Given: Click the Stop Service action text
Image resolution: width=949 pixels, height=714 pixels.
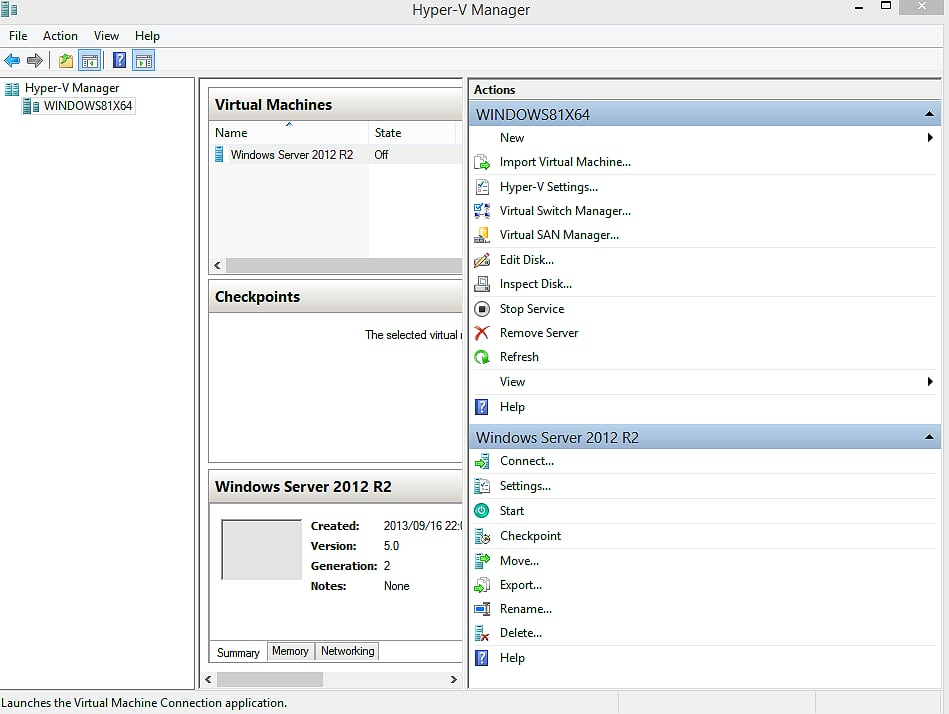Looking at the screenshot, I should [x=532, y=309].
